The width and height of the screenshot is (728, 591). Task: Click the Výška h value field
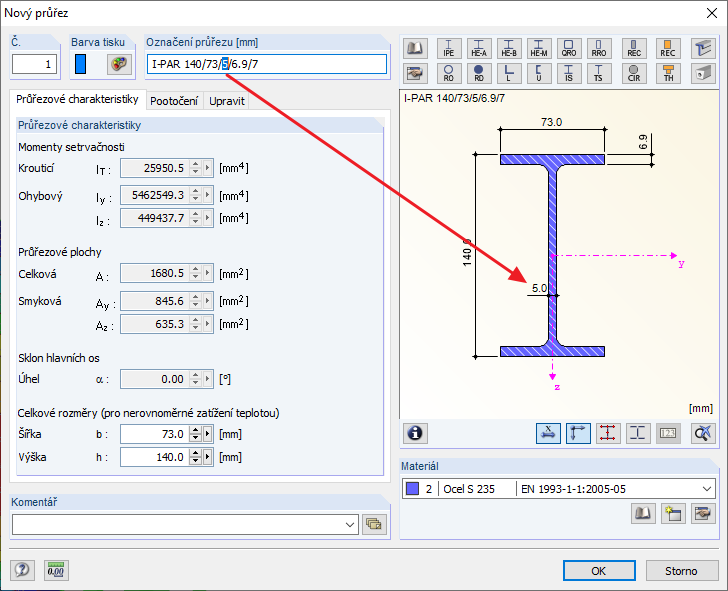[155, 457]
